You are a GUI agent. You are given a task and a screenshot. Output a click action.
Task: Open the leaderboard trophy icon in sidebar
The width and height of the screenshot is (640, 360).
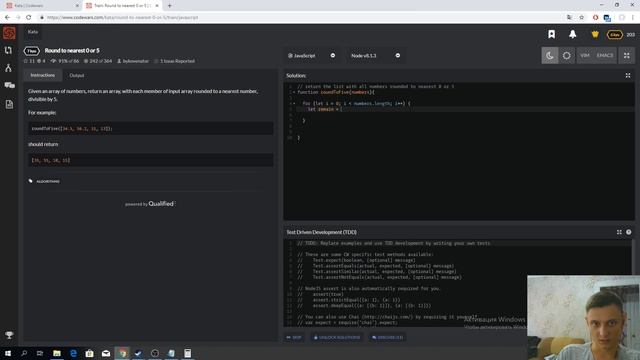[9, 335]
